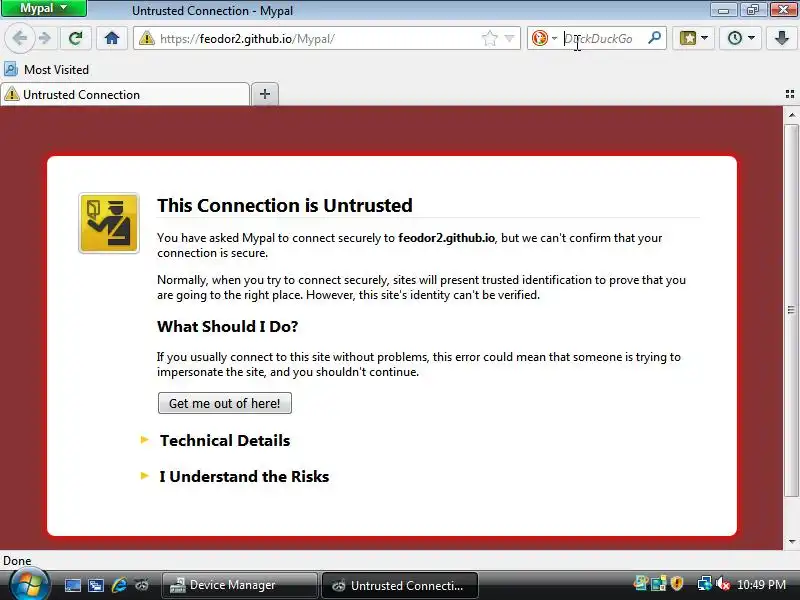Open the Most Visited bookmarks folder
The height and width of the screenshot is (600, 800).
46,69
